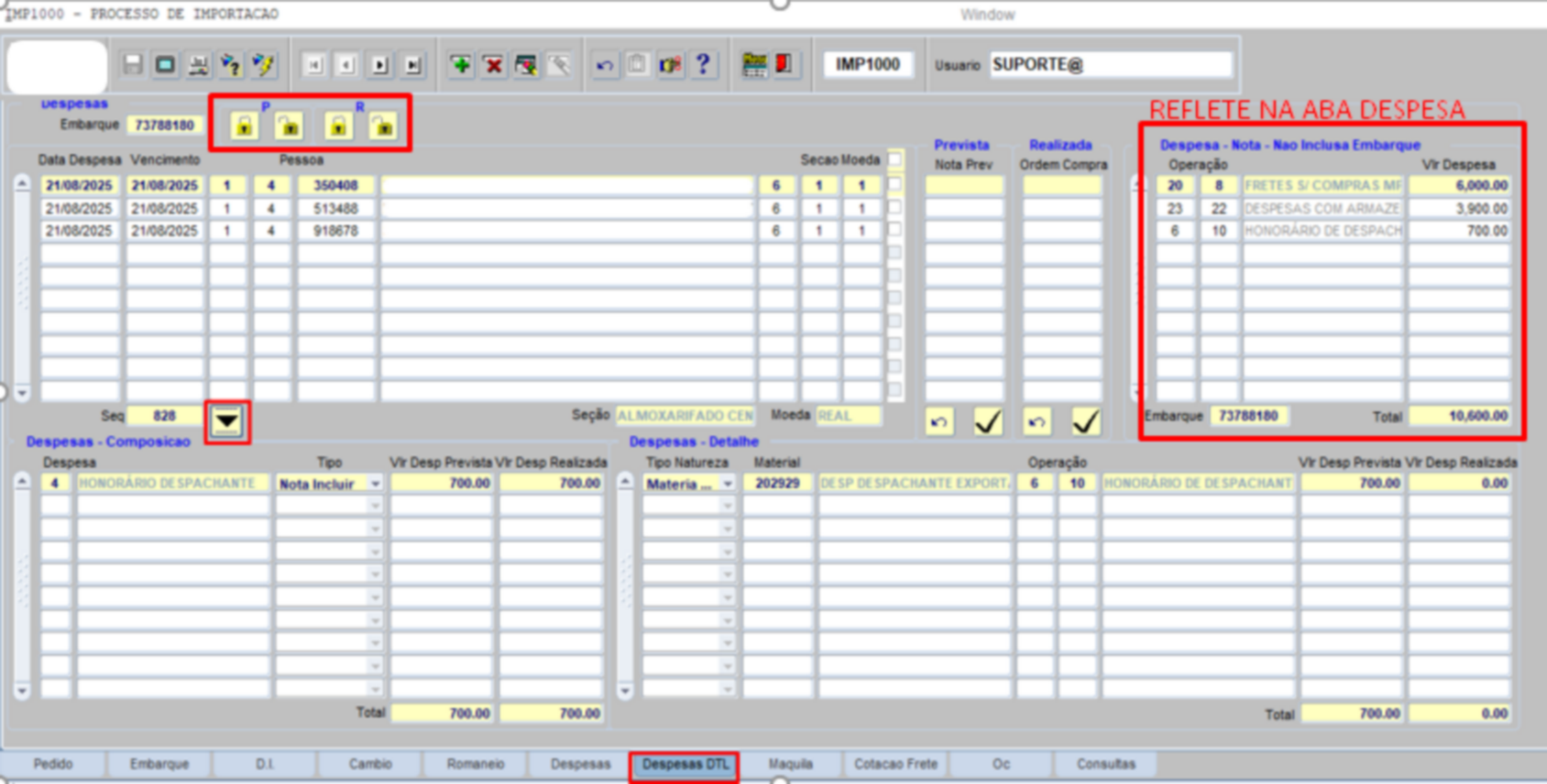Tick the checkbox on the 513488 row
This screenshot has width=1547, height=784.
(895, 207)
